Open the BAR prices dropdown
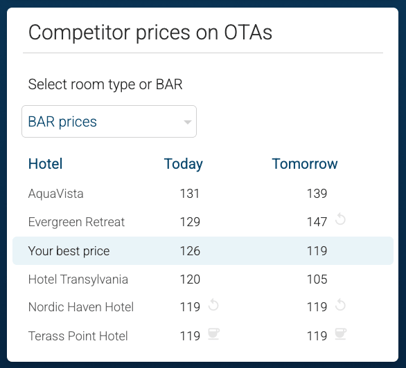 click(x=109, y=121)
